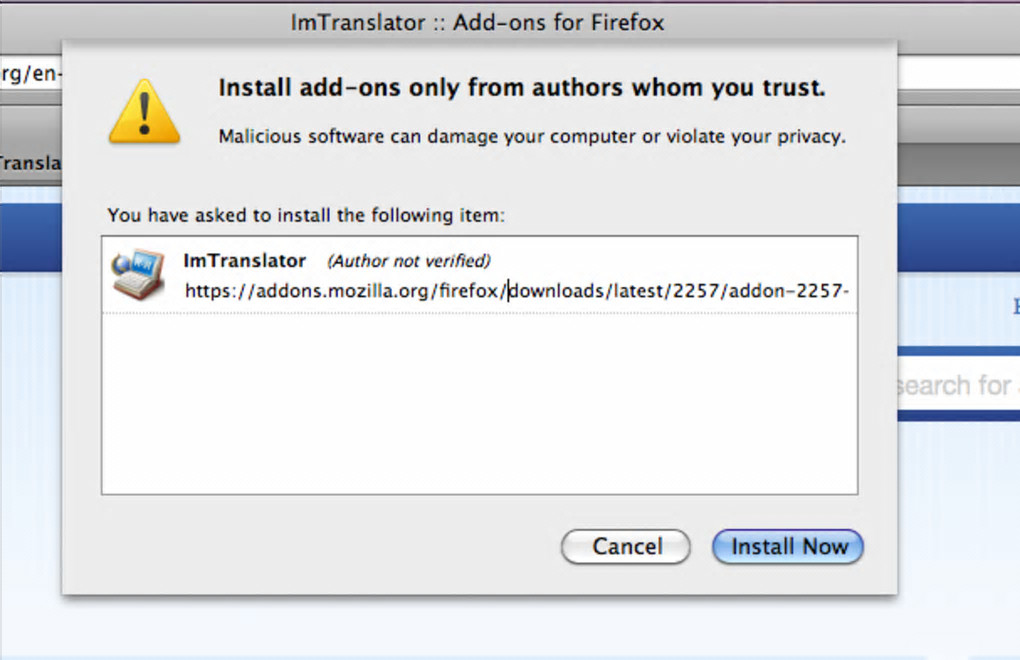Click the Author not verified label
The image size is (1020, 660).
click(409, 261)
